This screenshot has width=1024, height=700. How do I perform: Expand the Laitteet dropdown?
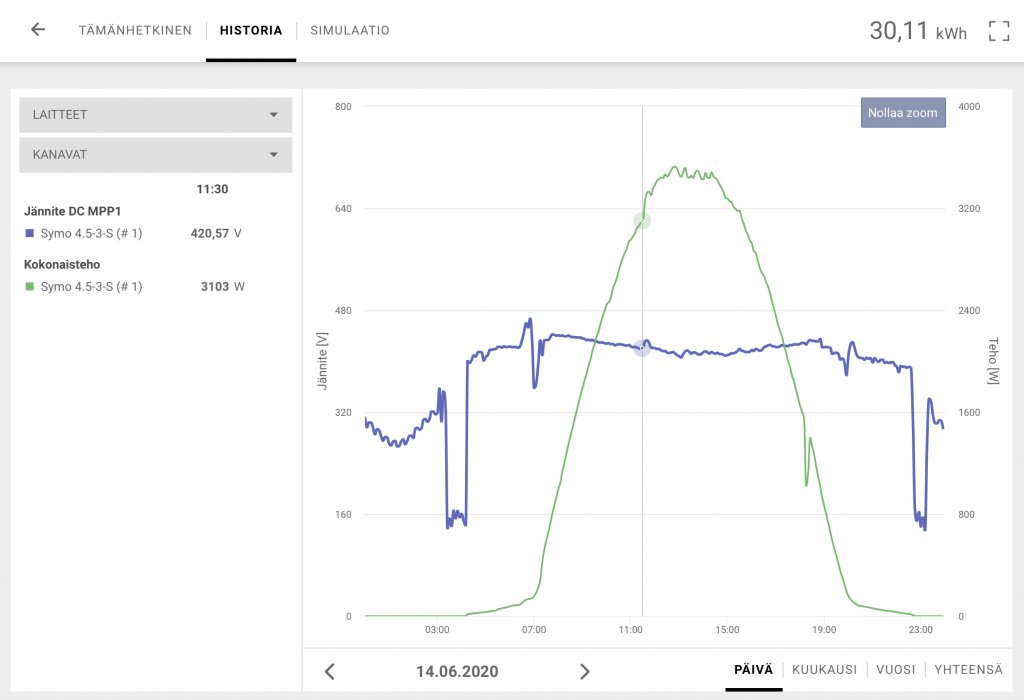click(155, 115)
